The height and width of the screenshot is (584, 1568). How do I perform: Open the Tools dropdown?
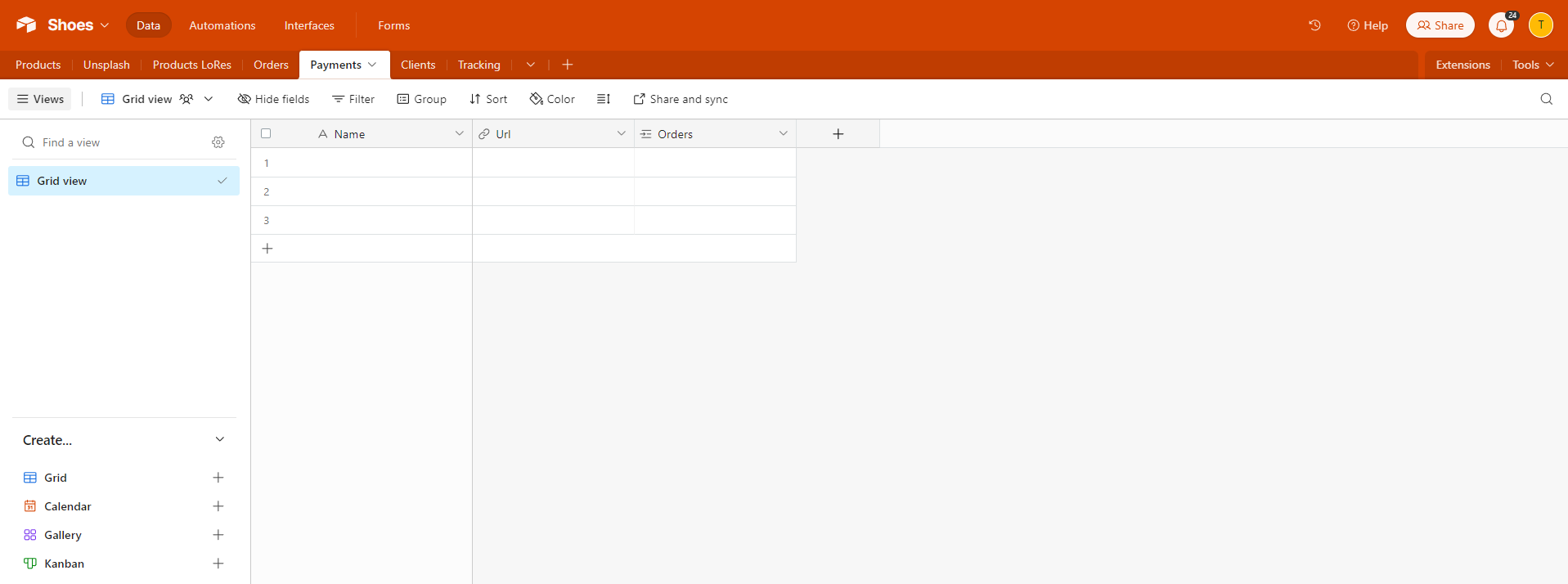click(x=1533, y=65)
